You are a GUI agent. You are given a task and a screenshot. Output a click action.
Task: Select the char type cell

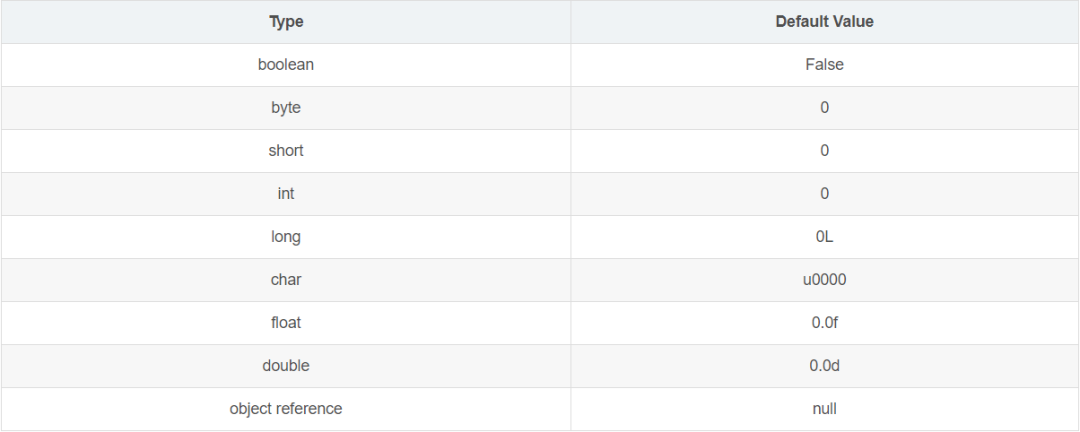(x=286, y=280)
